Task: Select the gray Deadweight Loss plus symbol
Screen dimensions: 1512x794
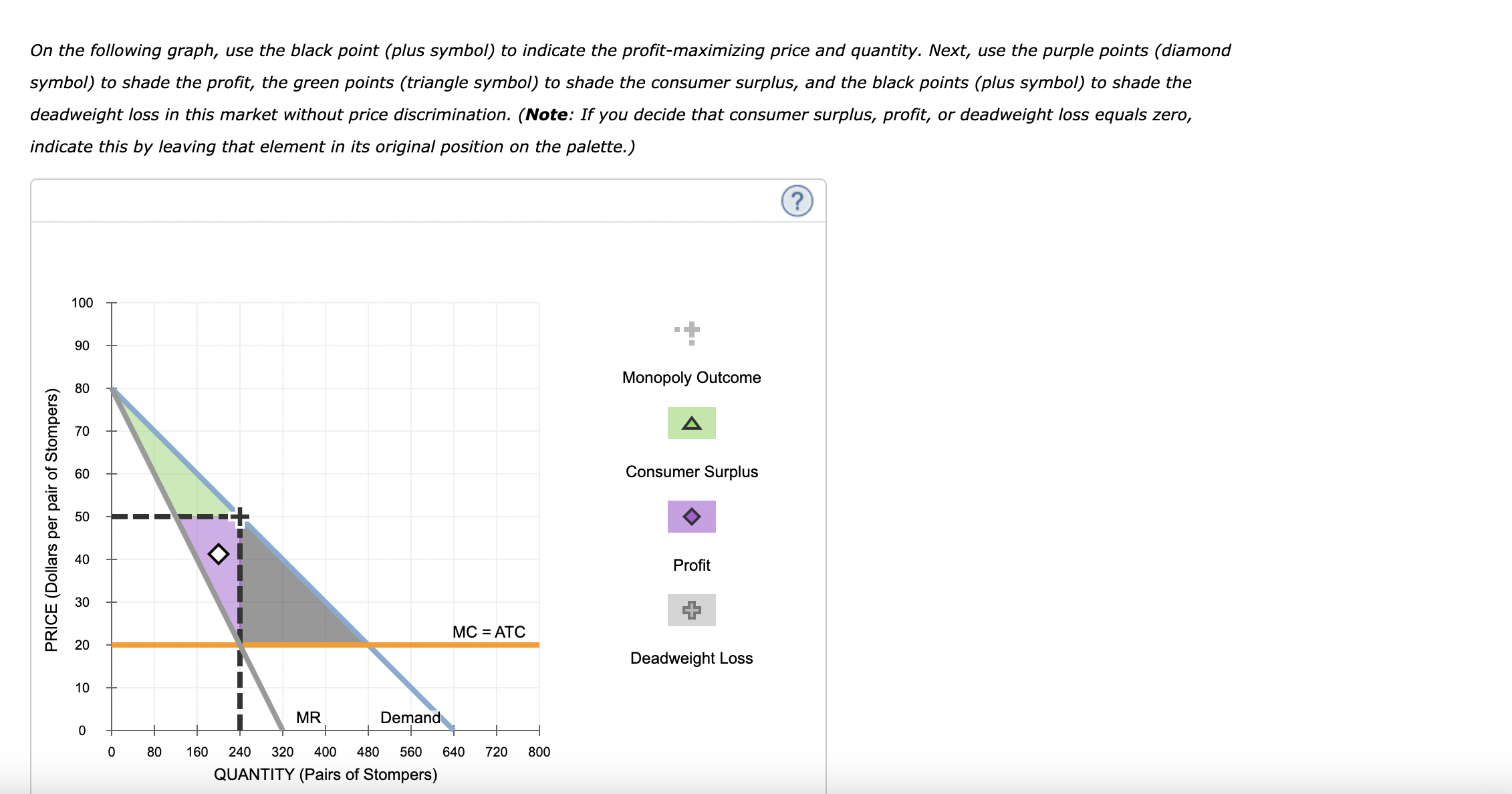Action: coord(690,610)
